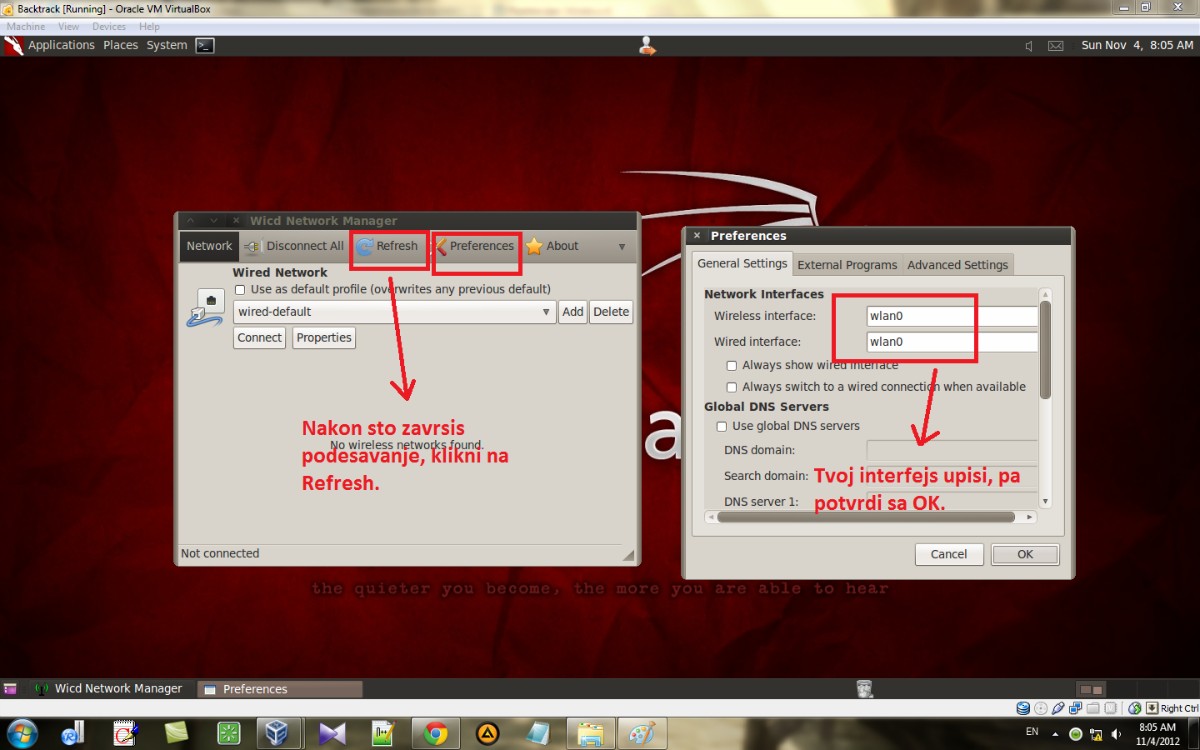This screenshot has width=1200, height=750.
Task: Switch to the External Programs tab
Action: [x=847, y=265]
